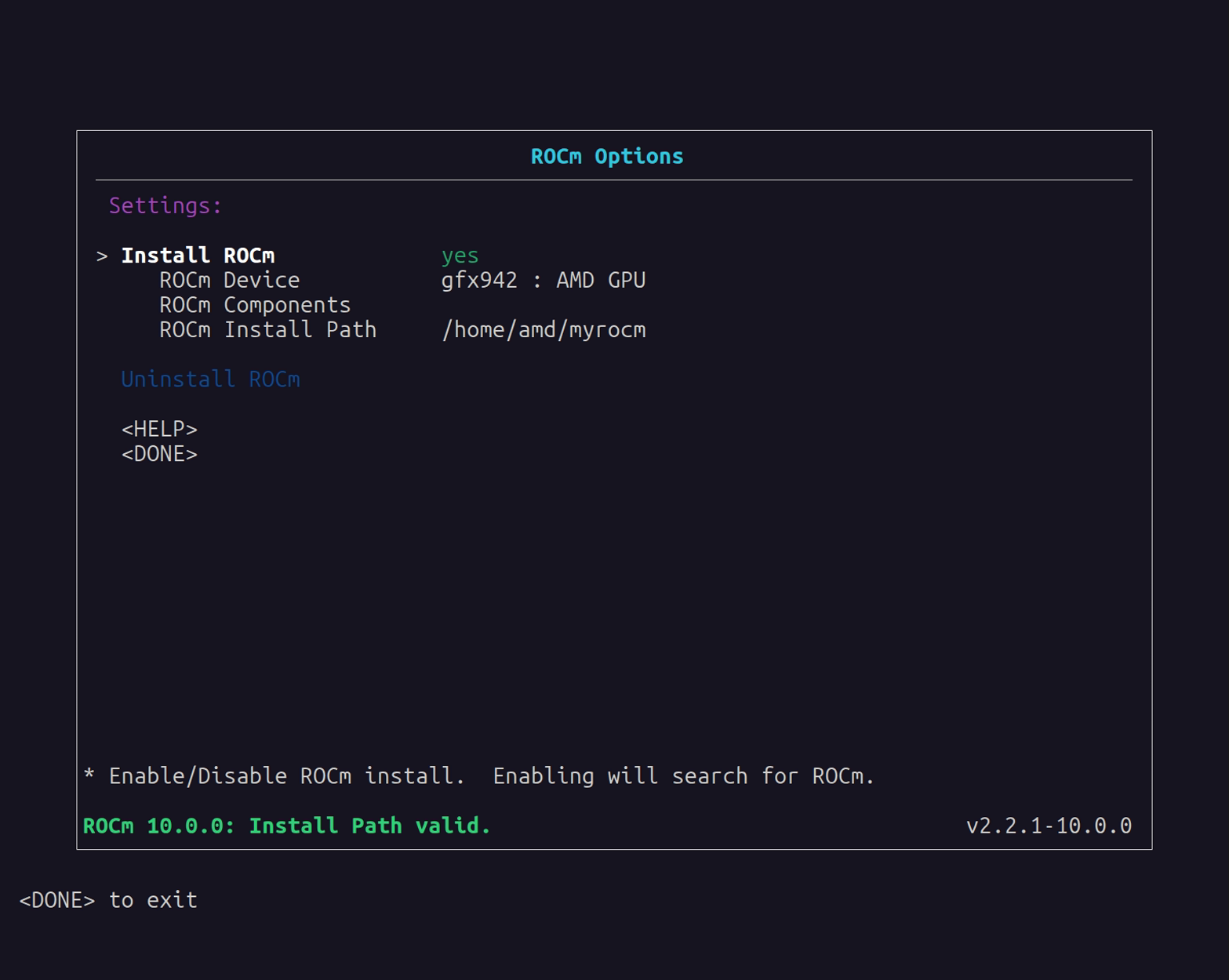Open the ROCm Components option
This screenshot has width=1229, height=980.
click(x=255, y=305)
